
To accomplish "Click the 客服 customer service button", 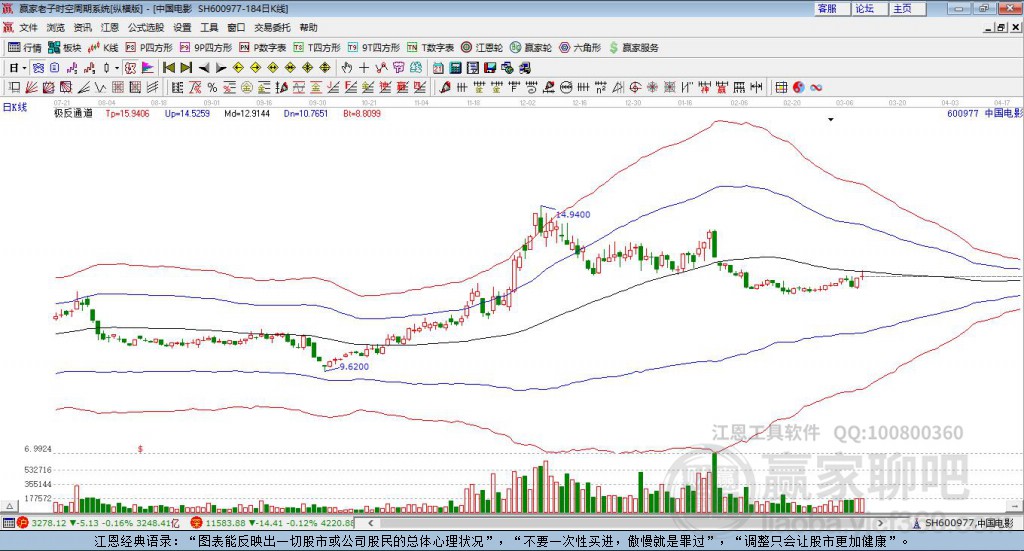I will (x=832, y=8).
